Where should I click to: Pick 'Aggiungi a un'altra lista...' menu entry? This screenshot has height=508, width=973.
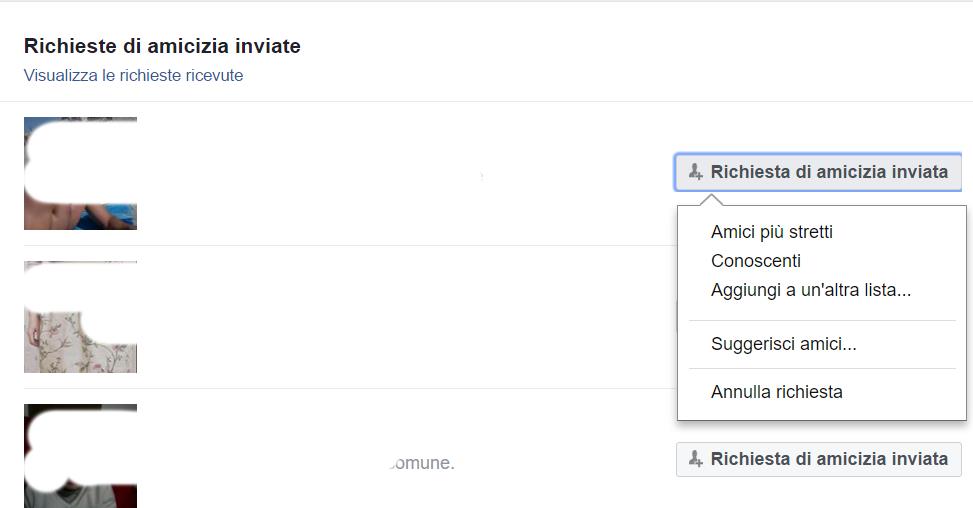coord(810,291)
